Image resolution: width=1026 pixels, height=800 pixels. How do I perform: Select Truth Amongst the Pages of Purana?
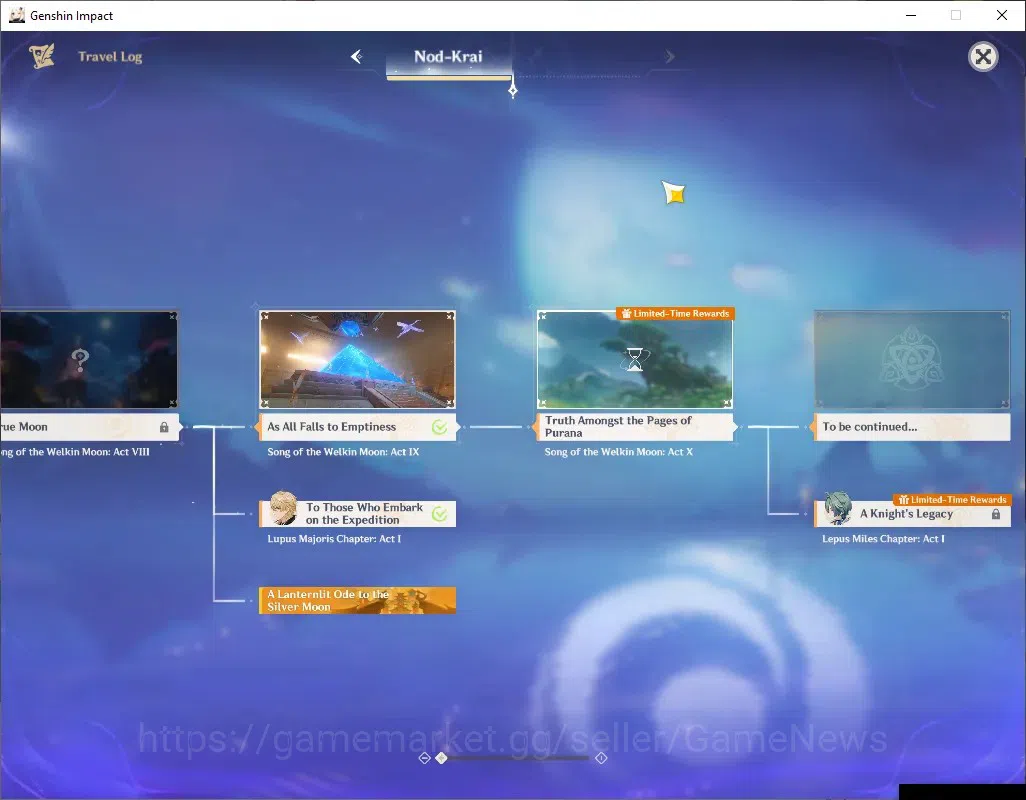point(635,426)
